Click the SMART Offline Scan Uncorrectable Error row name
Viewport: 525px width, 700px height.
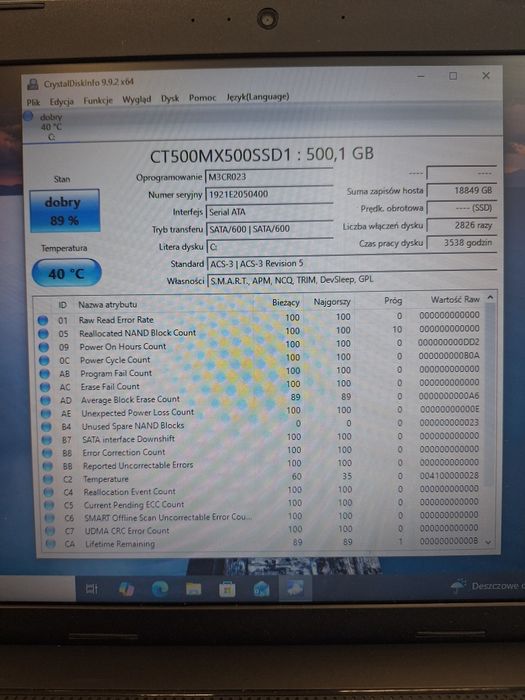pyautogui.click(x=168, y=517)
